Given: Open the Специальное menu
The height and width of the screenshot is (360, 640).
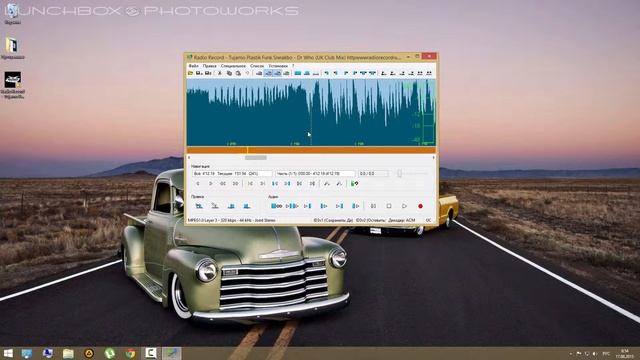Looking at the screenshot, I should click(x=233, y=66).
